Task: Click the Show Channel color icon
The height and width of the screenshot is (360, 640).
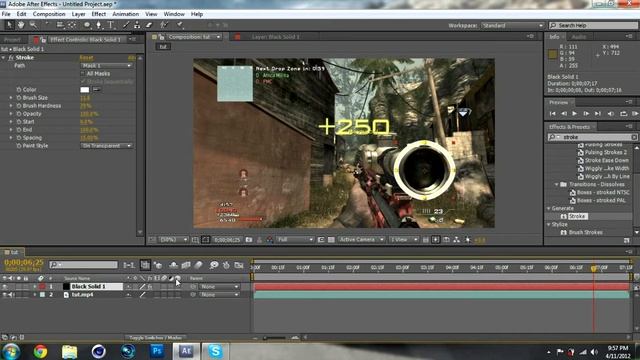Action: tap(270, 240)
